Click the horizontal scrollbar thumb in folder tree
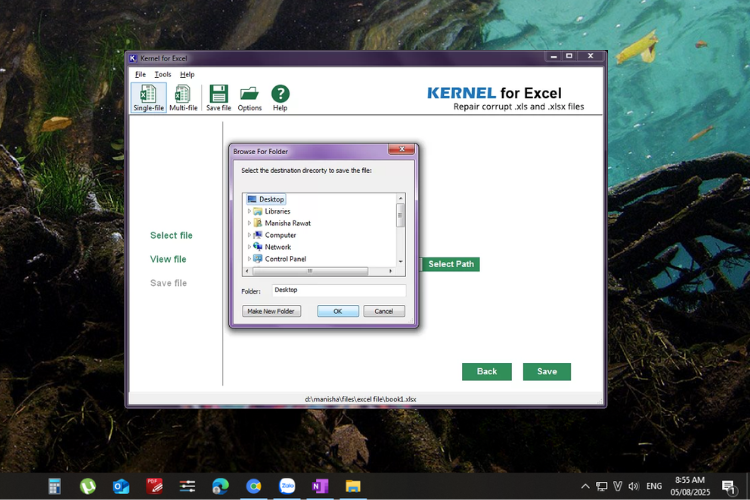 310,271
